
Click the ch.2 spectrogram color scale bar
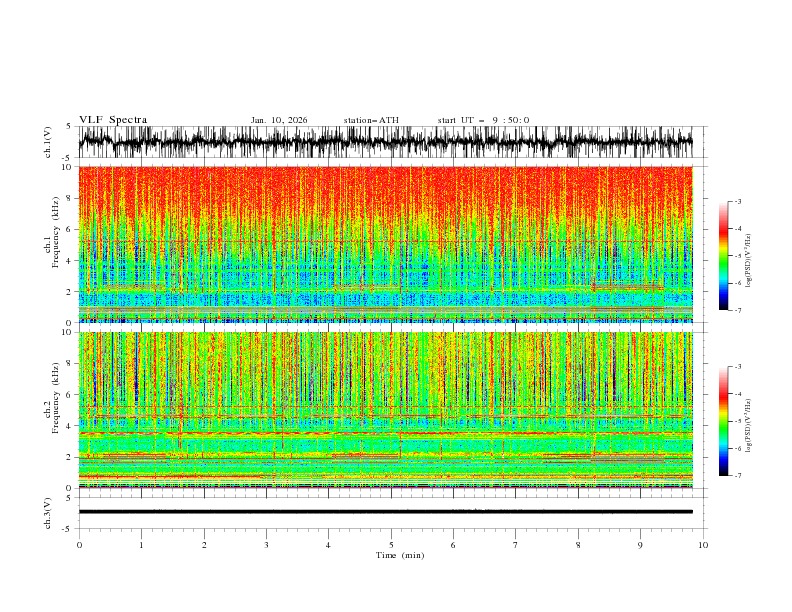[x=724, y=421]
